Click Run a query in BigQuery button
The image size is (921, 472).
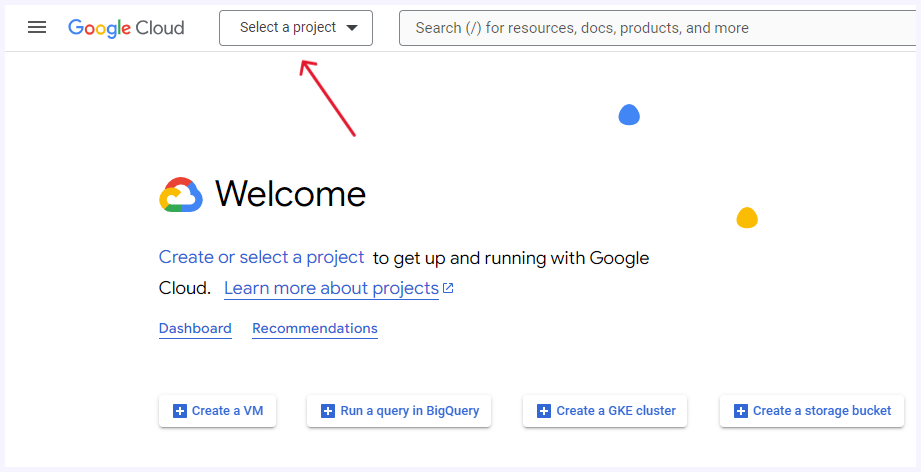tap(399, 411)
